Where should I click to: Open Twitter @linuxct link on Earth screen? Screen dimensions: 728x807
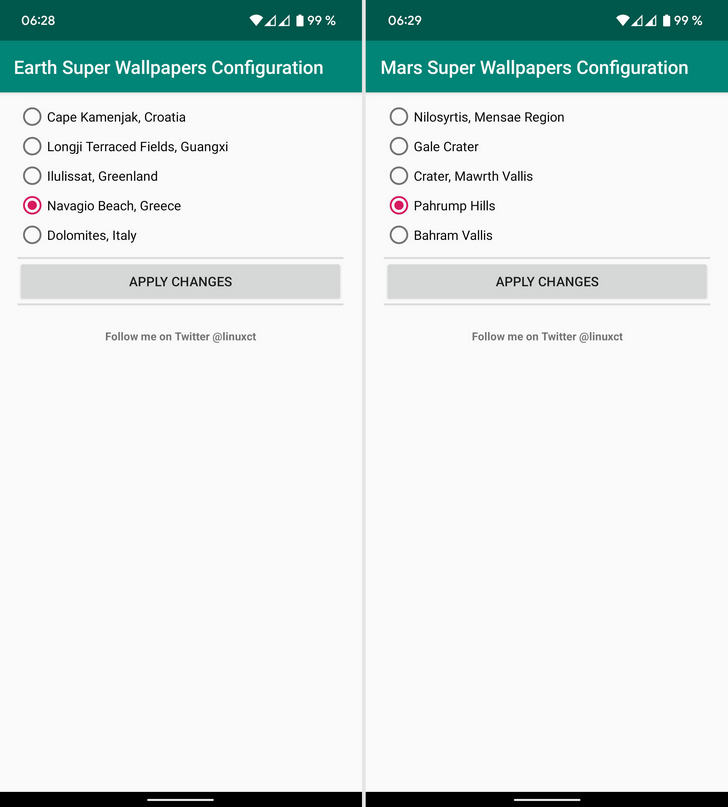tap(181, 337)
